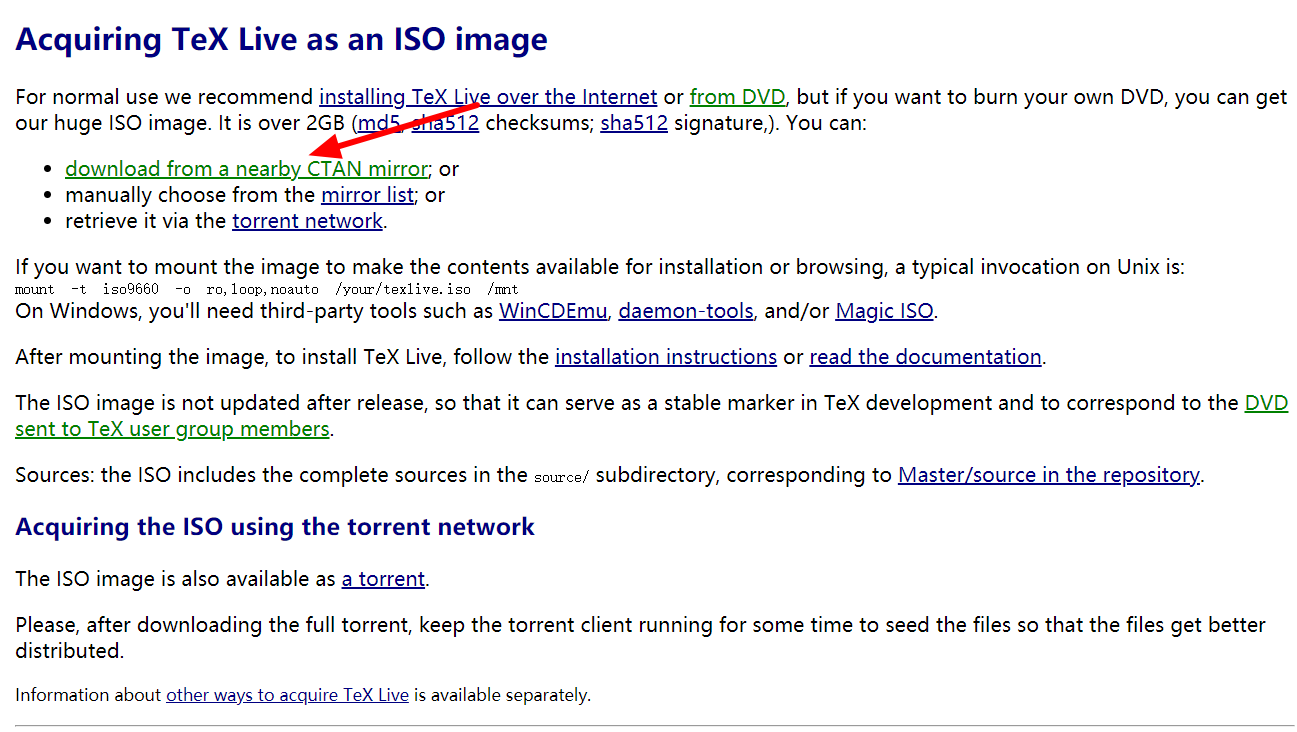Follow the 'installation instructions' link
Screen dimensions: 1297x732
tap(666, 357)
